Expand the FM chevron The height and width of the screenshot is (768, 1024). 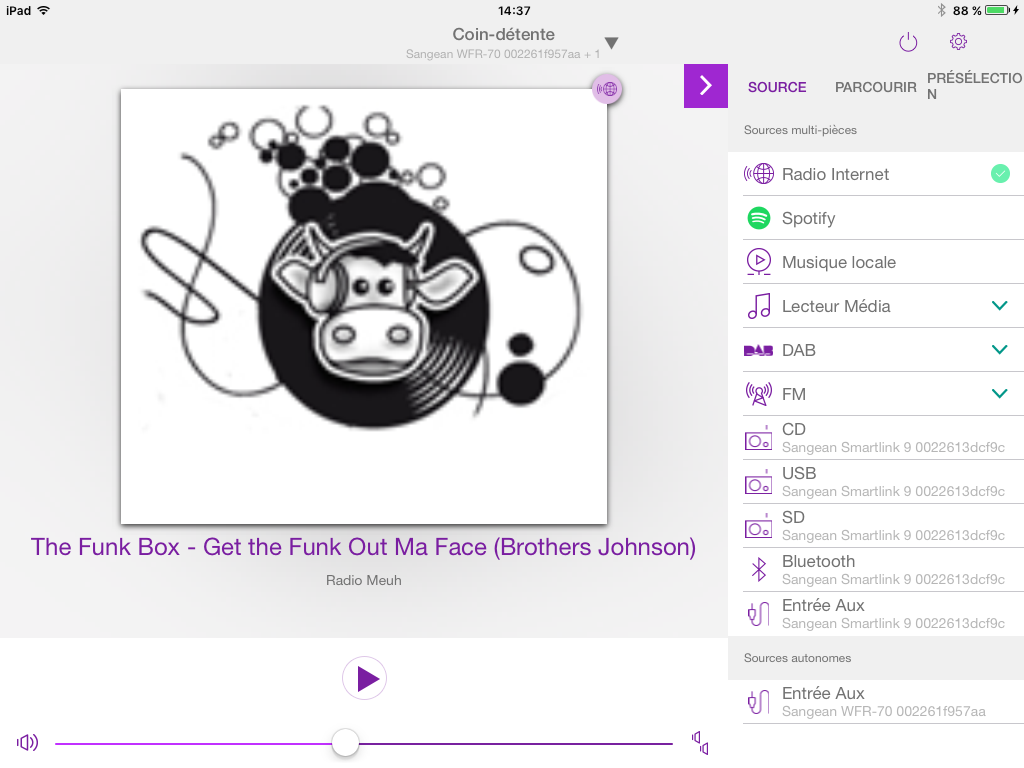coord(999,393)
